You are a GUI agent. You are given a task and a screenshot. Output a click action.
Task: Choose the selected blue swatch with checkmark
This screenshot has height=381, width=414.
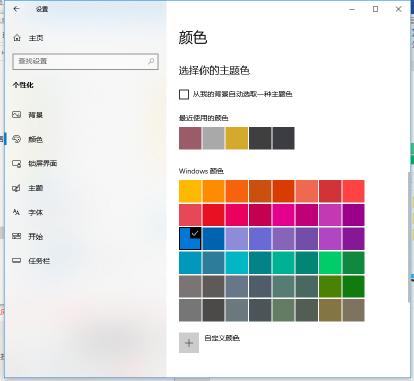click(190, 239)
